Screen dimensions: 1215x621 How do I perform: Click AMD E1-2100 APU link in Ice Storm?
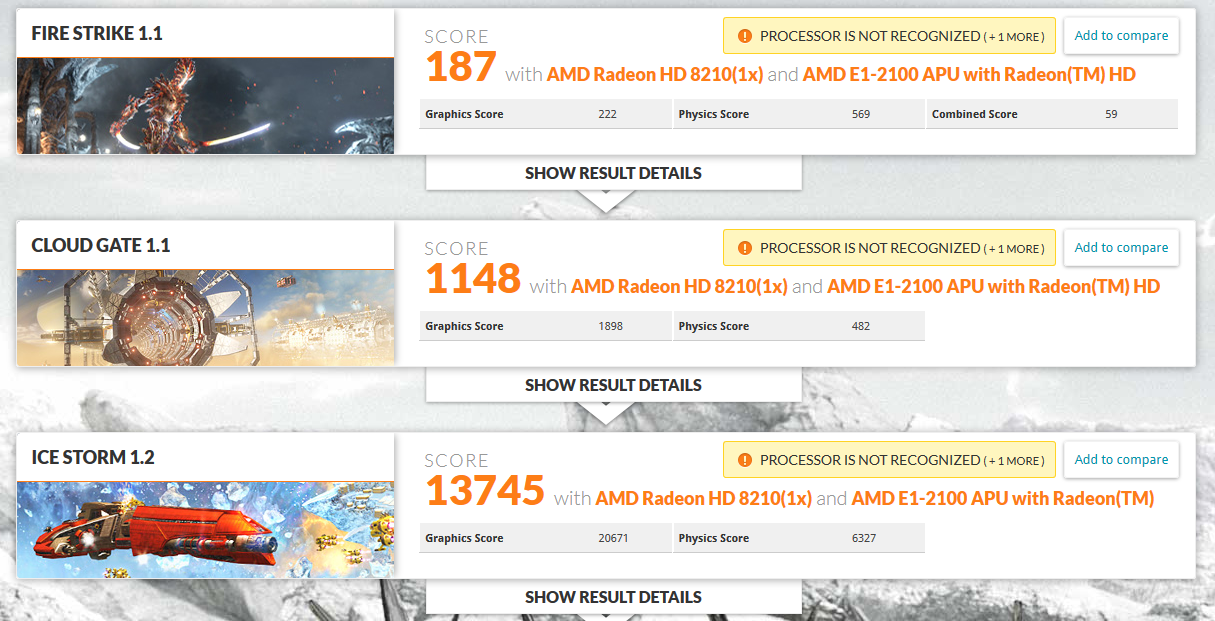[x=1003, y=498]
